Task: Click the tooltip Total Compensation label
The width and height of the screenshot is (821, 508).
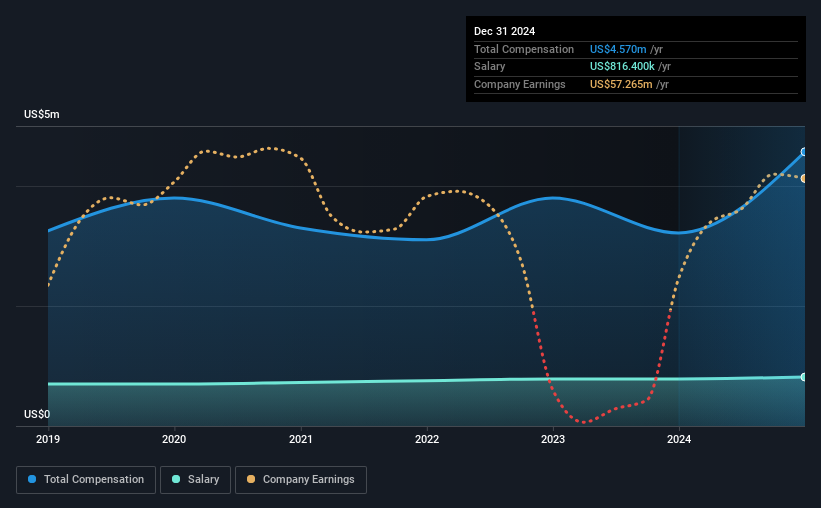Action: pos(524,49)
